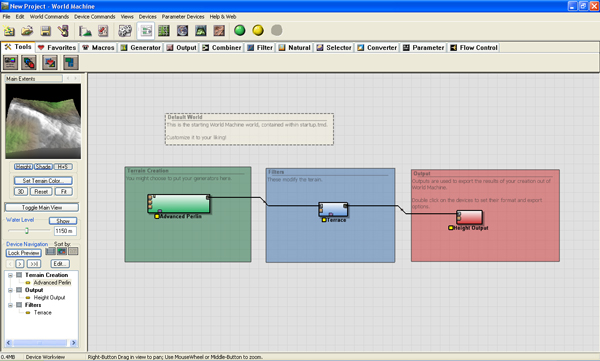Click the next extents arrow by Main Extents

click(75, 78)
